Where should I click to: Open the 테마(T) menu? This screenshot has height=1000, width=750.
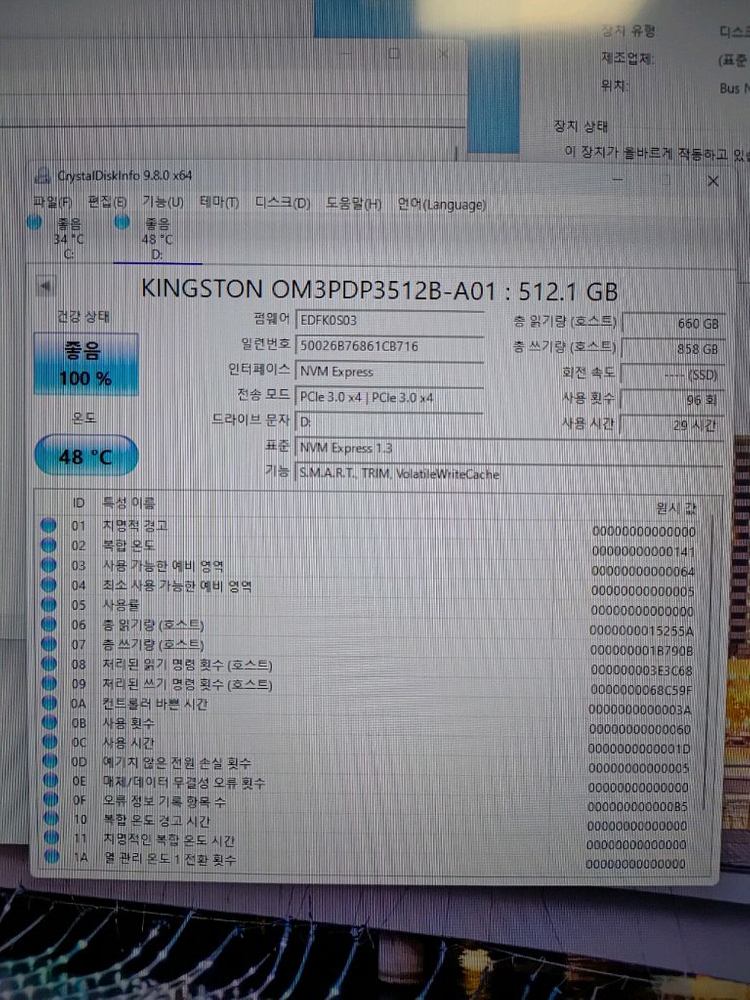(219, 203)
